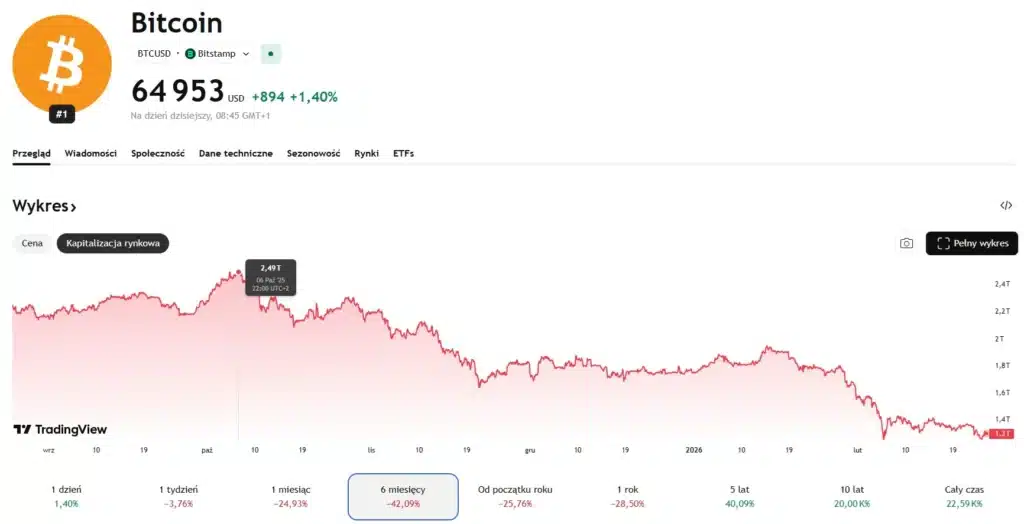
Task: Click the red 1,2T price label
Action: click(x=1000, y=433)
